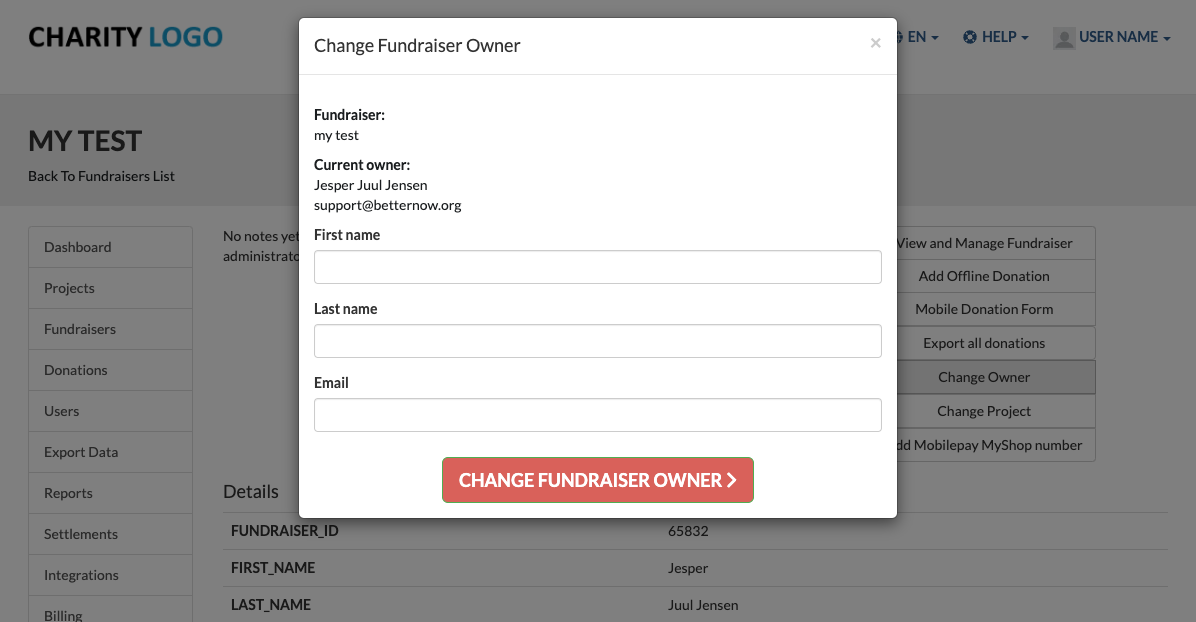1196x622 pixels.
Task: Click the Charity Logo
Action: point(125,37)
